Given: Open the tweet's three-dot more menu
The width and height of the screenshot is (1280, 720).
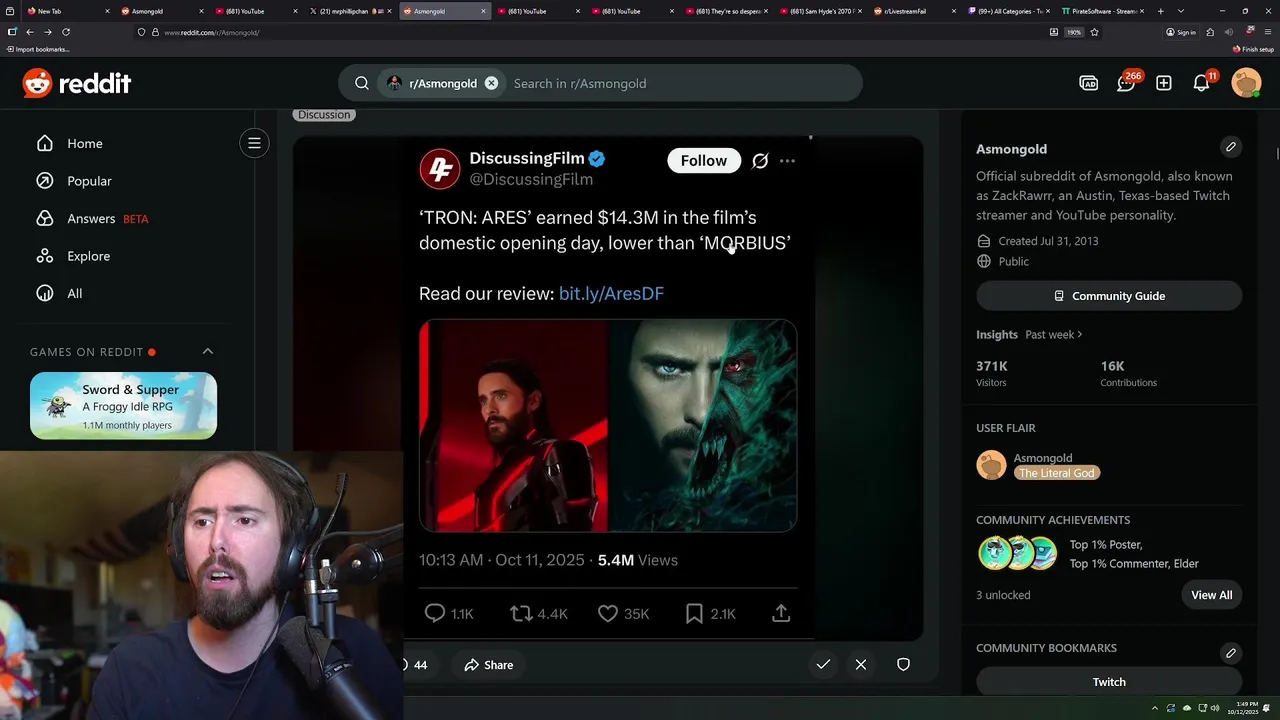Looking at the screenshot, I should point(787,161).
